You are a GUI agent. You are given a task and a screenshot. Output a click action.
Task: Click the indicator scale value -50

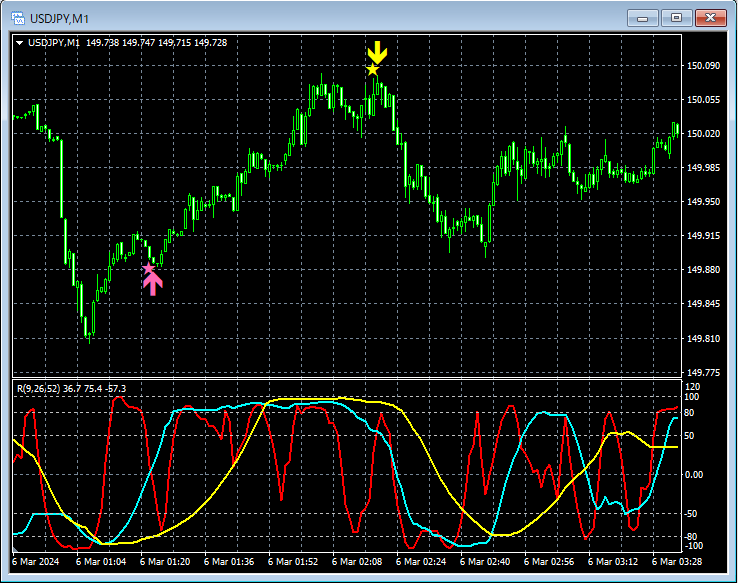(x=691, y=514)
